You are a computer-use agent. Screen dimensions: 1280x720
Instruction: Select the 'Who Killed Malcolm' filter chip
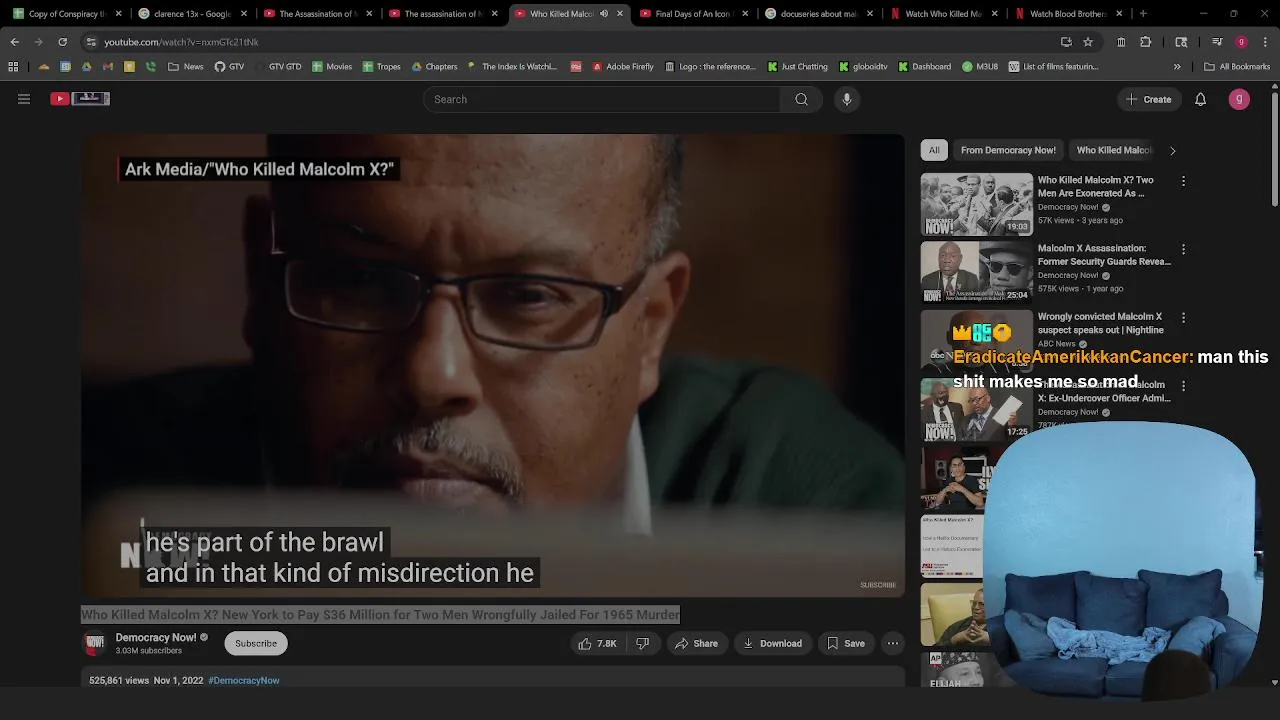(x=1114, y=150)
